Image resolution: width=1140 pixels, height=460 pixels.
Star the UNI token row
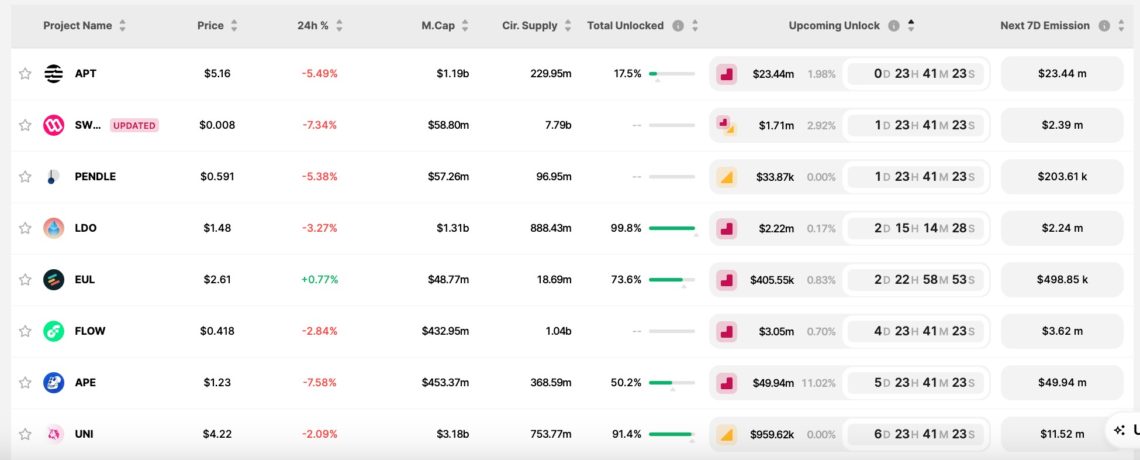[x=25, y=435]
